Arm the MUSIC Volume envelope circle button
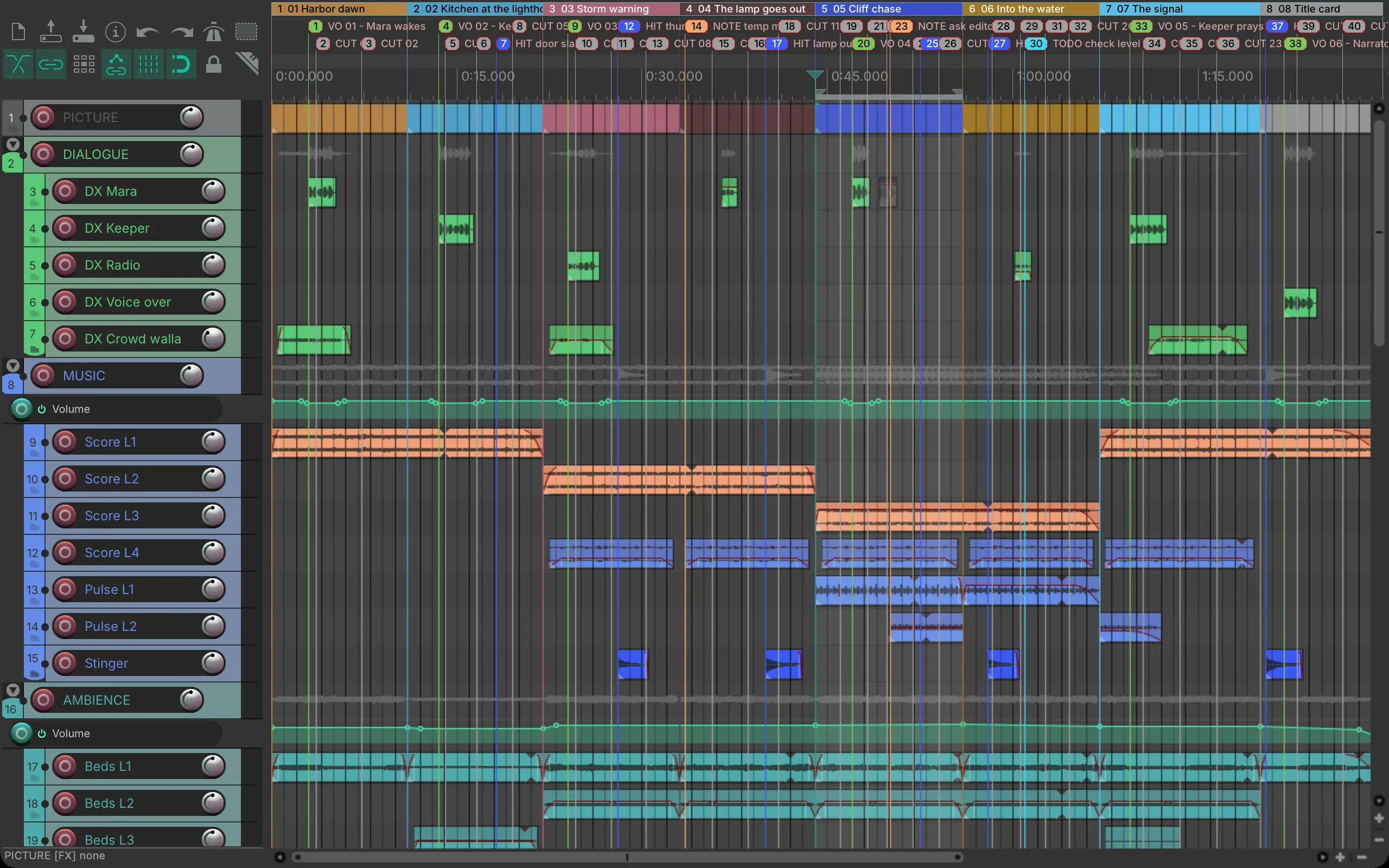1389x868 pixels. click(x=22, y=409)
